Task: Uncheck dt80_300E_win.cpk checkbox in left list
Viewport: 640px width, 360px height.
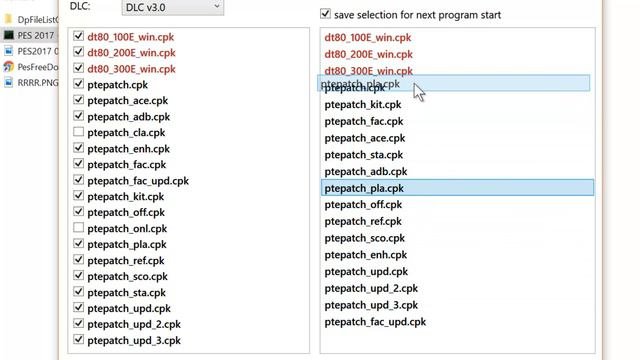Action: click(x=78, y=68)
